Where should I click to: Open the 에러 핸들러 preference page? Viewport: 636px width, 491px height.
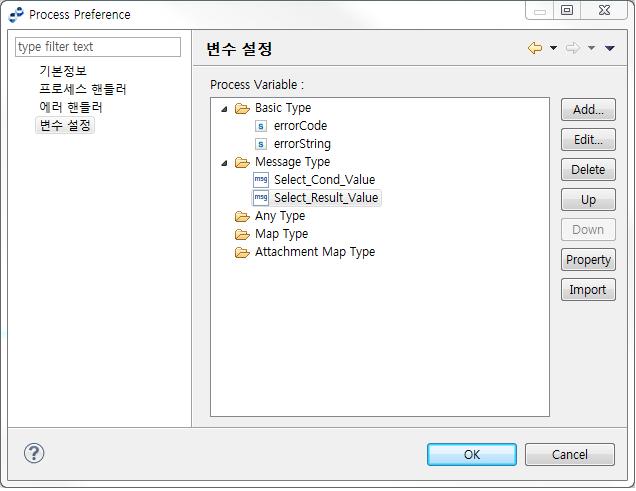(71, 107)
